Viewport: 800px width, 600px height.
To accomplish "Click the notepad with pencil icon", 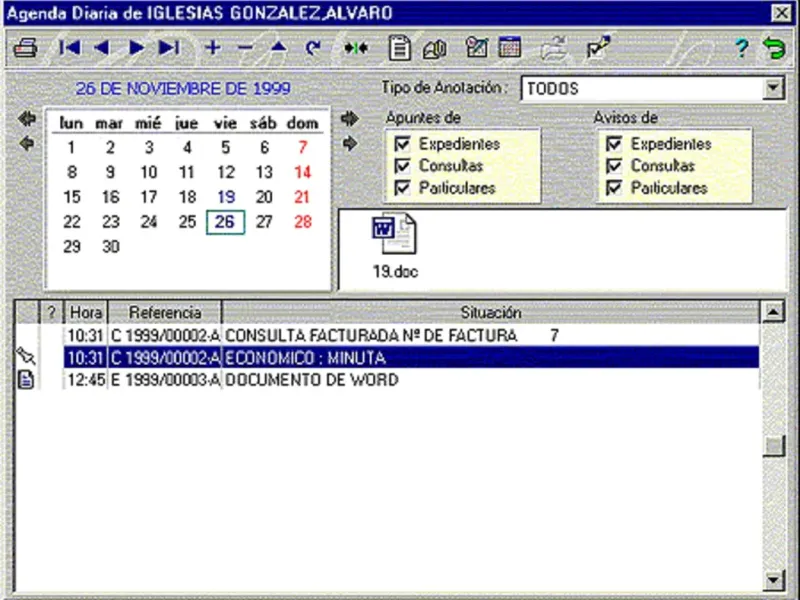I will 477,47.
